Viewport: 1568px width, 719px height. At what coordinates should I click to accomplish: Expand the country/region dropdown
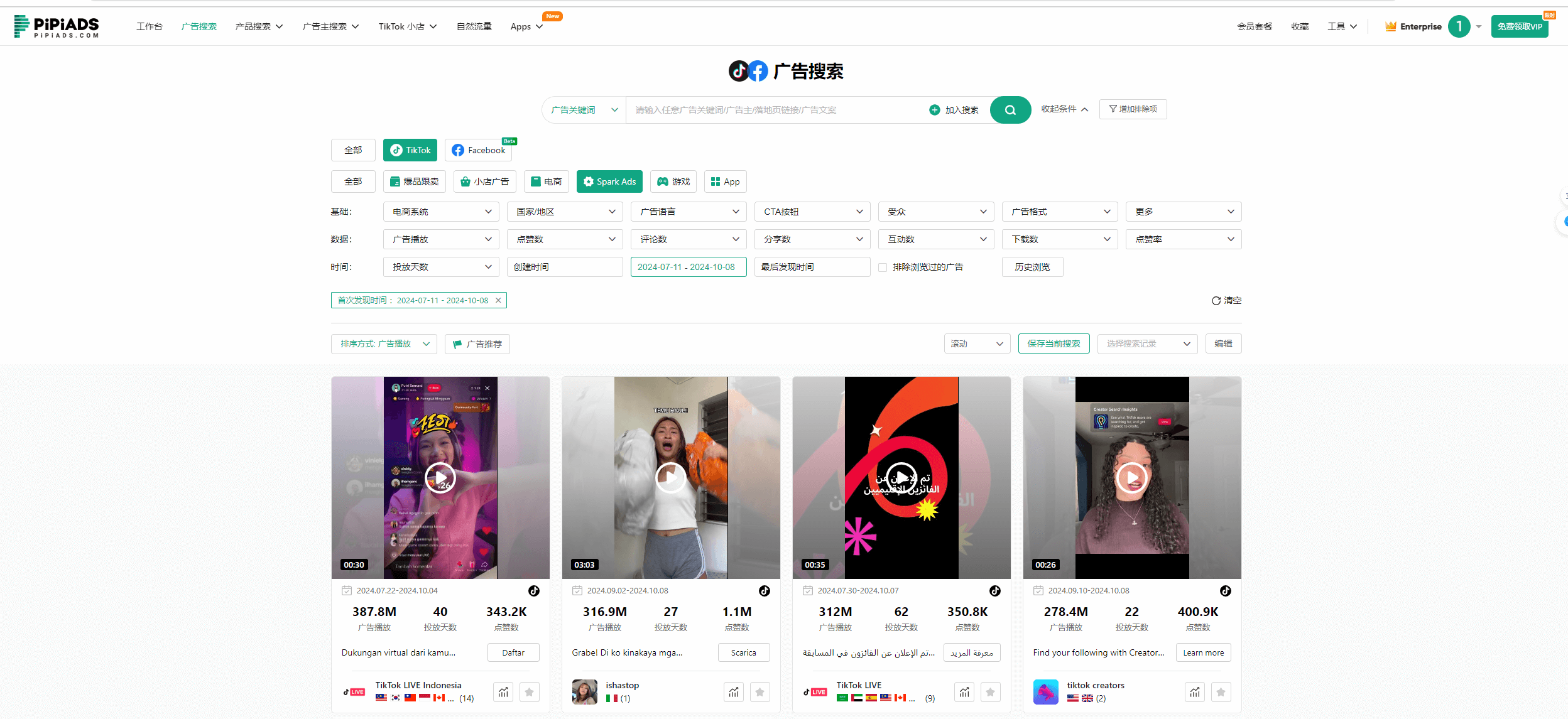tap(564, 212)
